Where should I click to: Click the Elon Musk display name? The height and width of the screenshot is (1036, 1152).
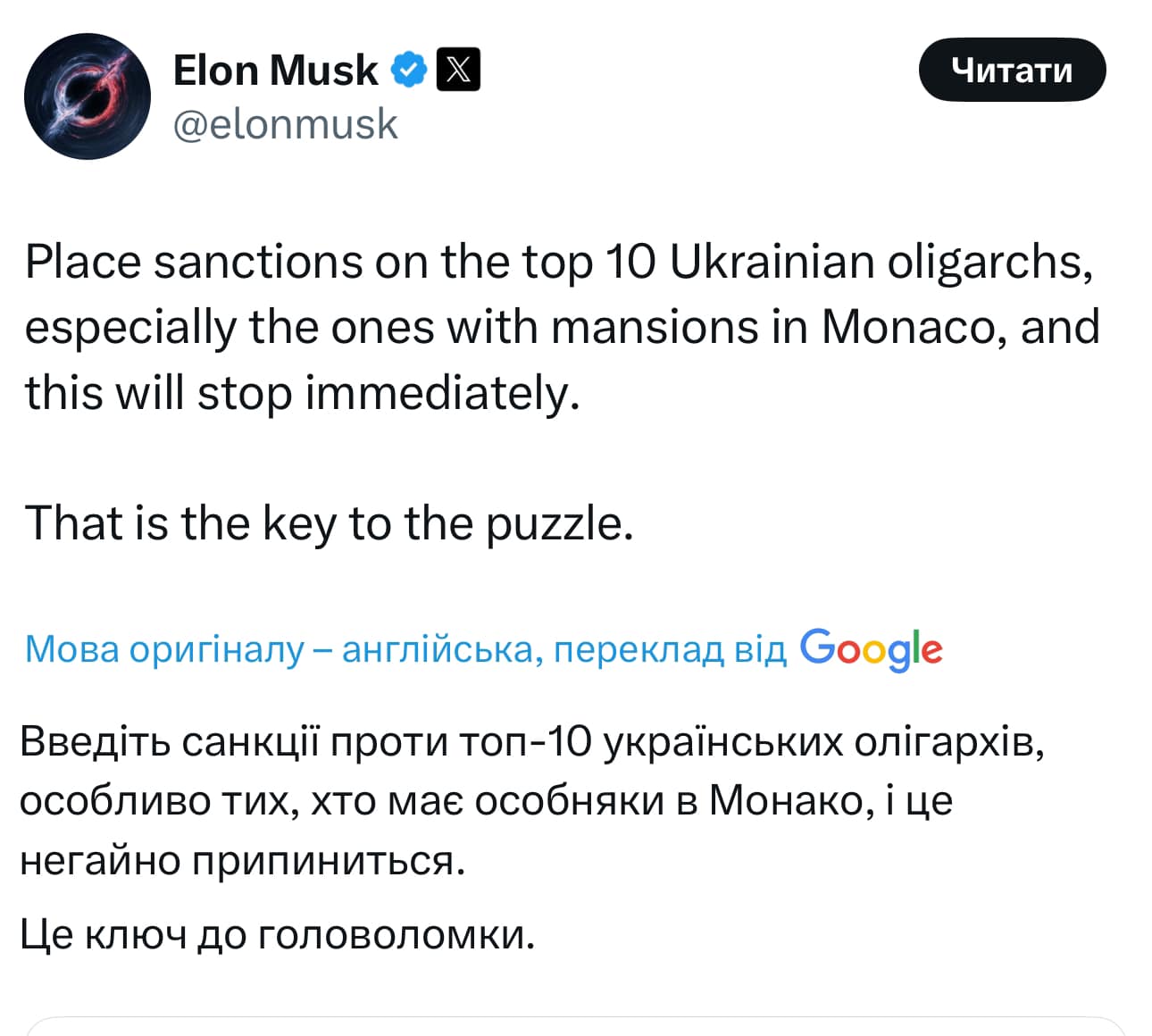(275, 70)
